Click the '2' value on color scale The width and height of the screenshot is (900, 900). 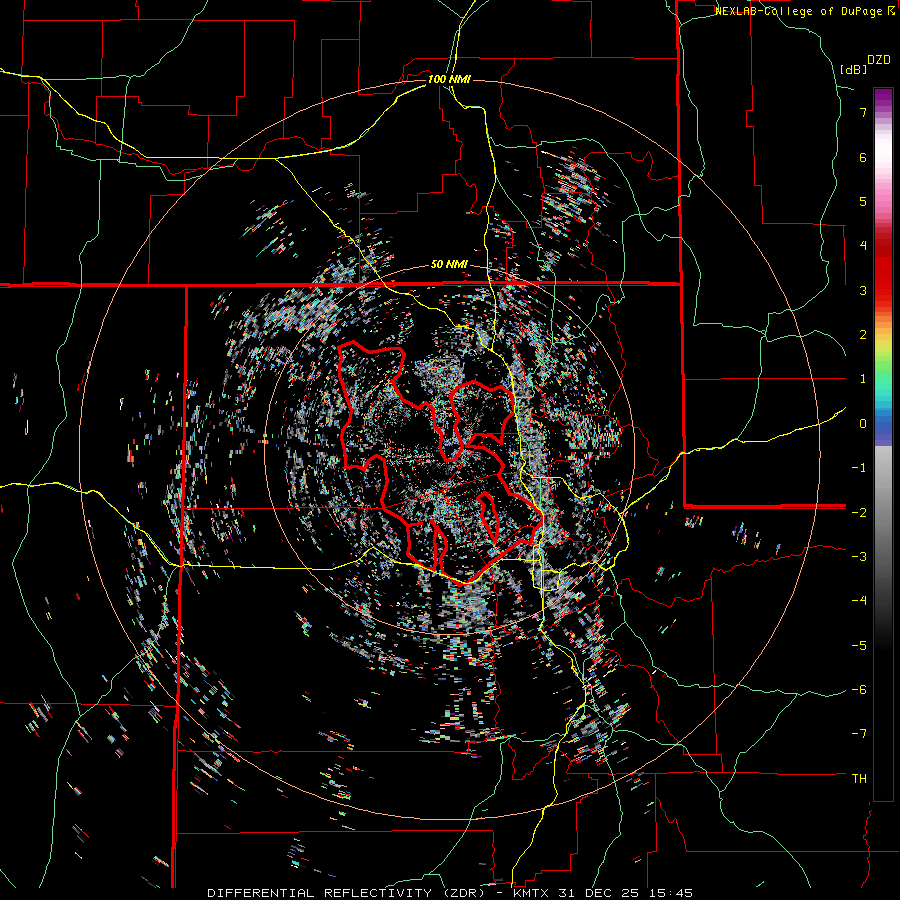coord(863,335)
